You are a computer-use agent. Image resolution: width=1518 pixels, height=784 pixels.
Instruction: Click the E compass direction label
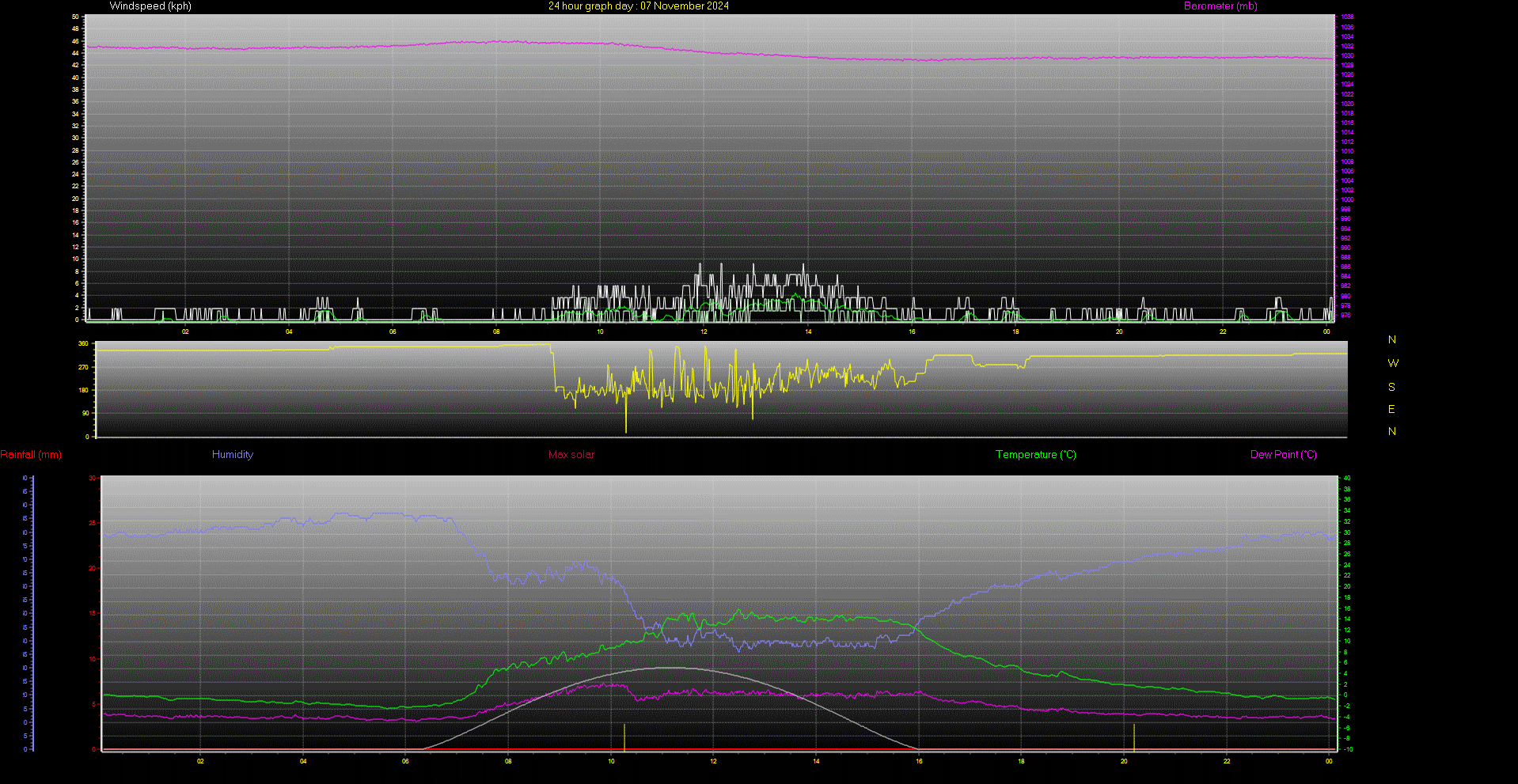[1391, 409]
